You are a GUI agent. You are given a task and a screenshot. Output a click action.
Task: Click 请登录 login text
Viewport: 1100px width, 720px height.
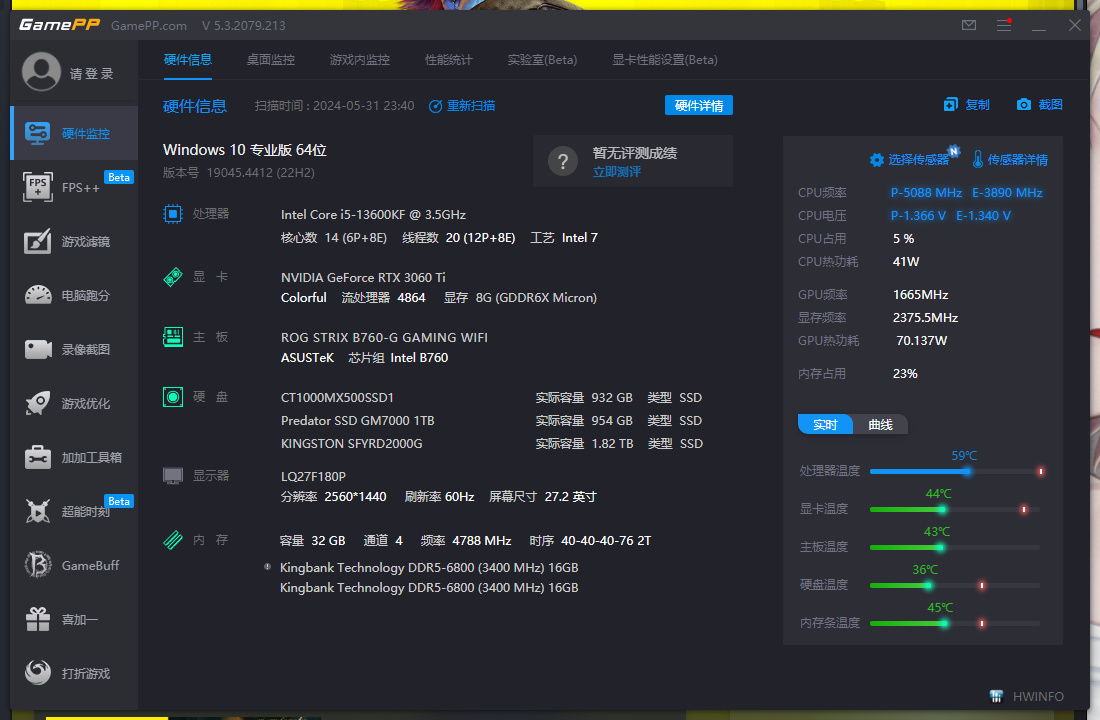click(x=92, y=74)
